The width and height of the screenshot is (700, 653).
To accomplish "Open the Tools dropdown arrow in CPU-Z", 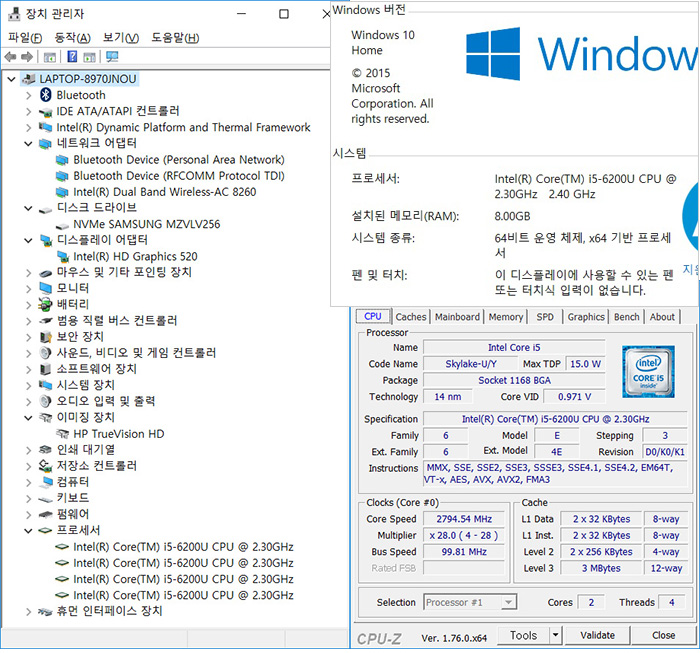I will click(x=555, y=635).
